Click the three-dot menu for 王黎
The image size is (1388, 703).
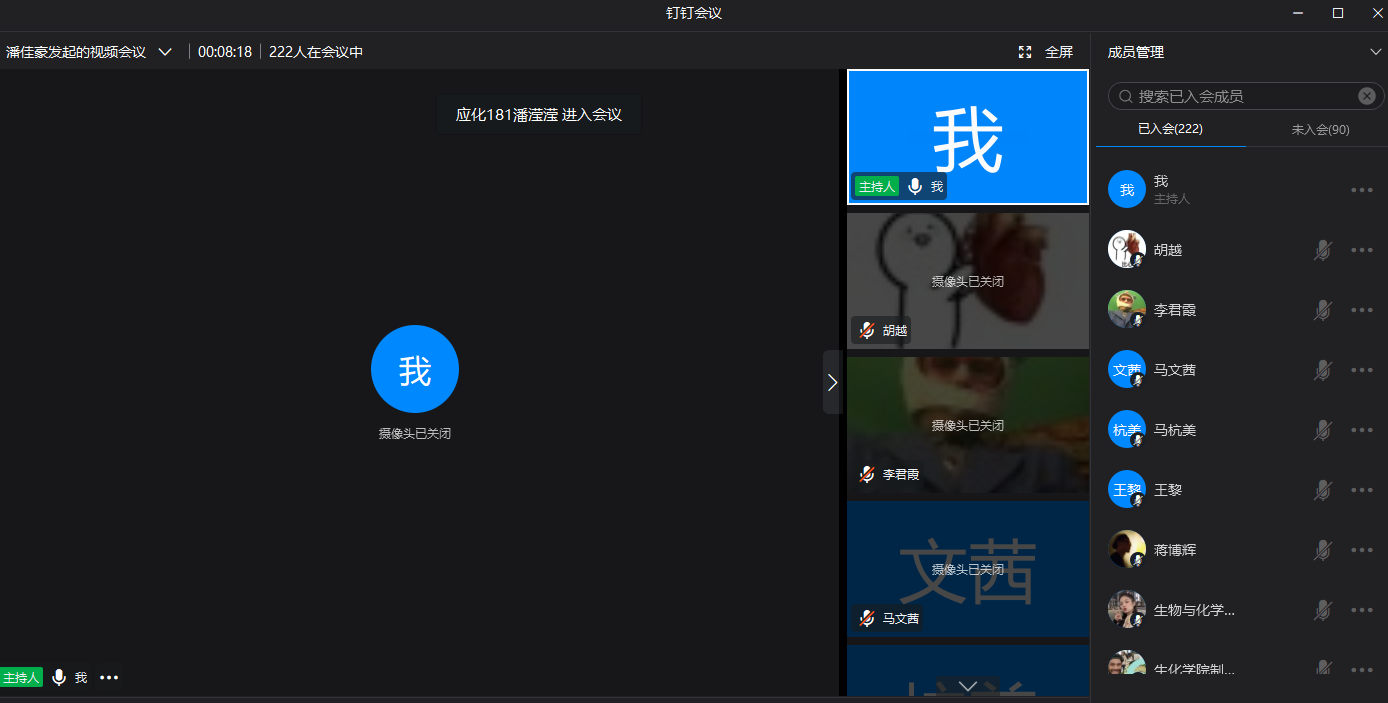coord(1361,490)
